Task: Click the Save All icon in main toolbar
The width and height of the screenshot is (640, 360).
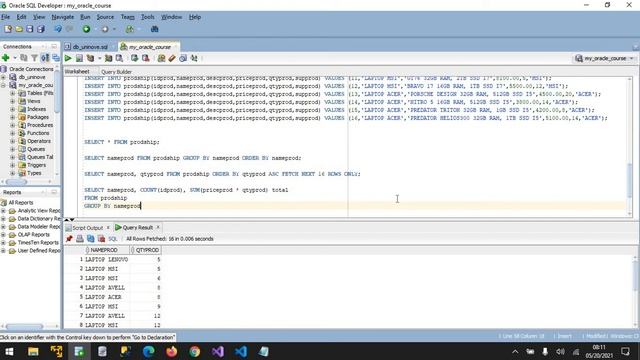Action: [x=40, y=29]
